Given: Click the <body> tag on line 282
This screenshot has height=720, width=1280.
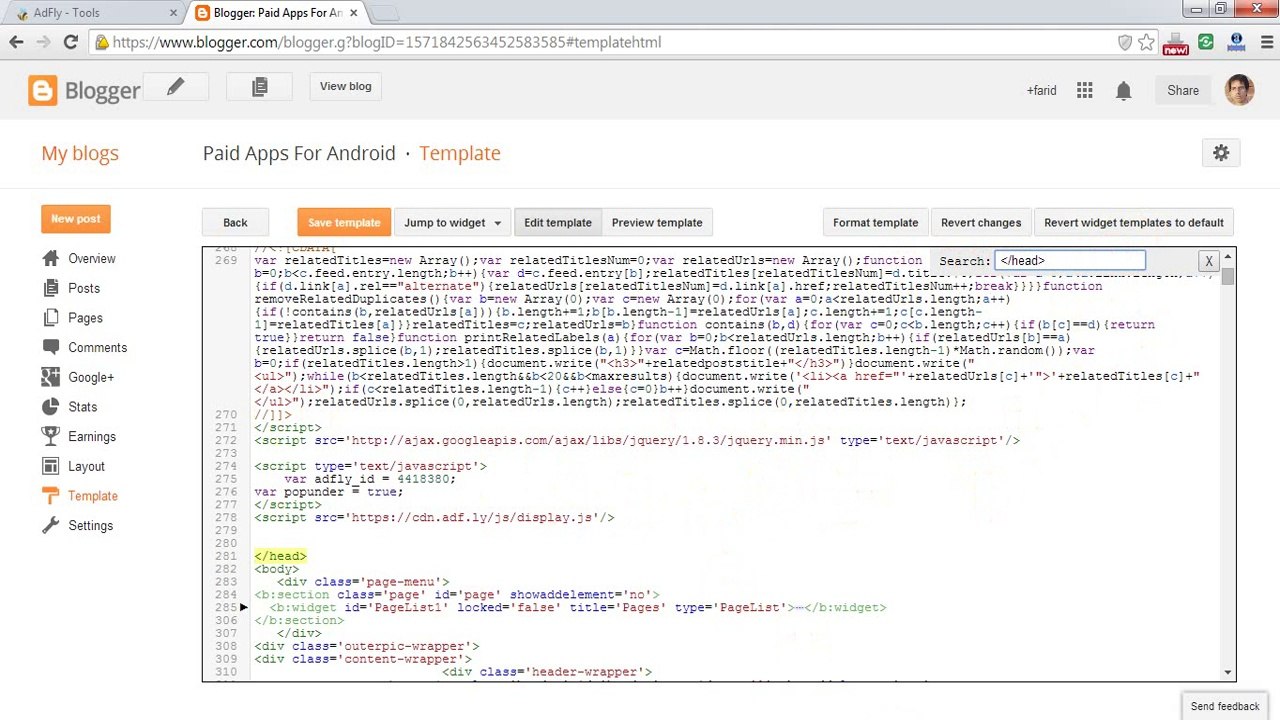Looking at the screenshot, I should [x=276, y=569].
